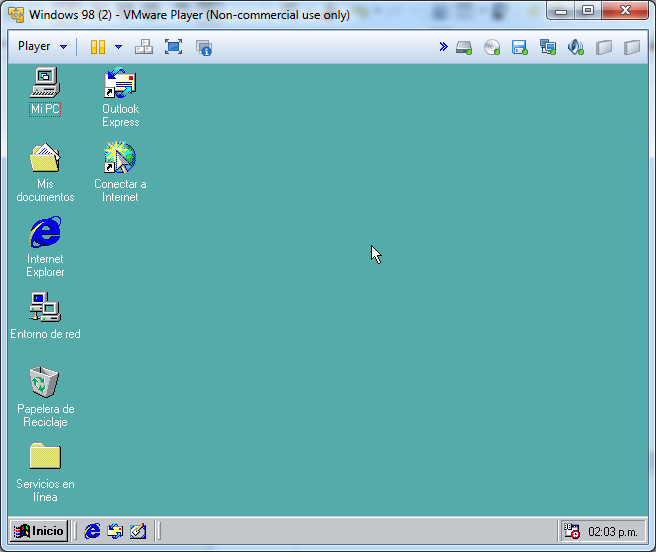This screenshot has width=656, height=552.
Task: Click the Send Ctrl+Alt+Del icon
Action: 144,47
